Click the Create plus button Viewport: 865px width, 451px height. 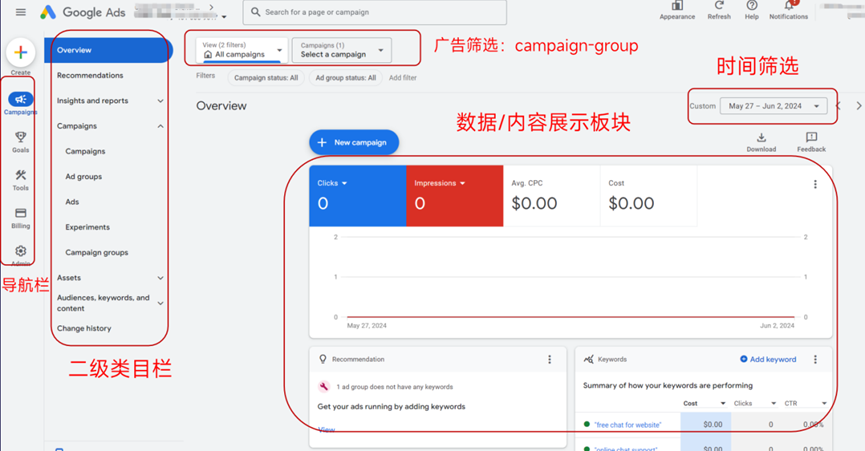pyautogui.click(x=21, y=52)
